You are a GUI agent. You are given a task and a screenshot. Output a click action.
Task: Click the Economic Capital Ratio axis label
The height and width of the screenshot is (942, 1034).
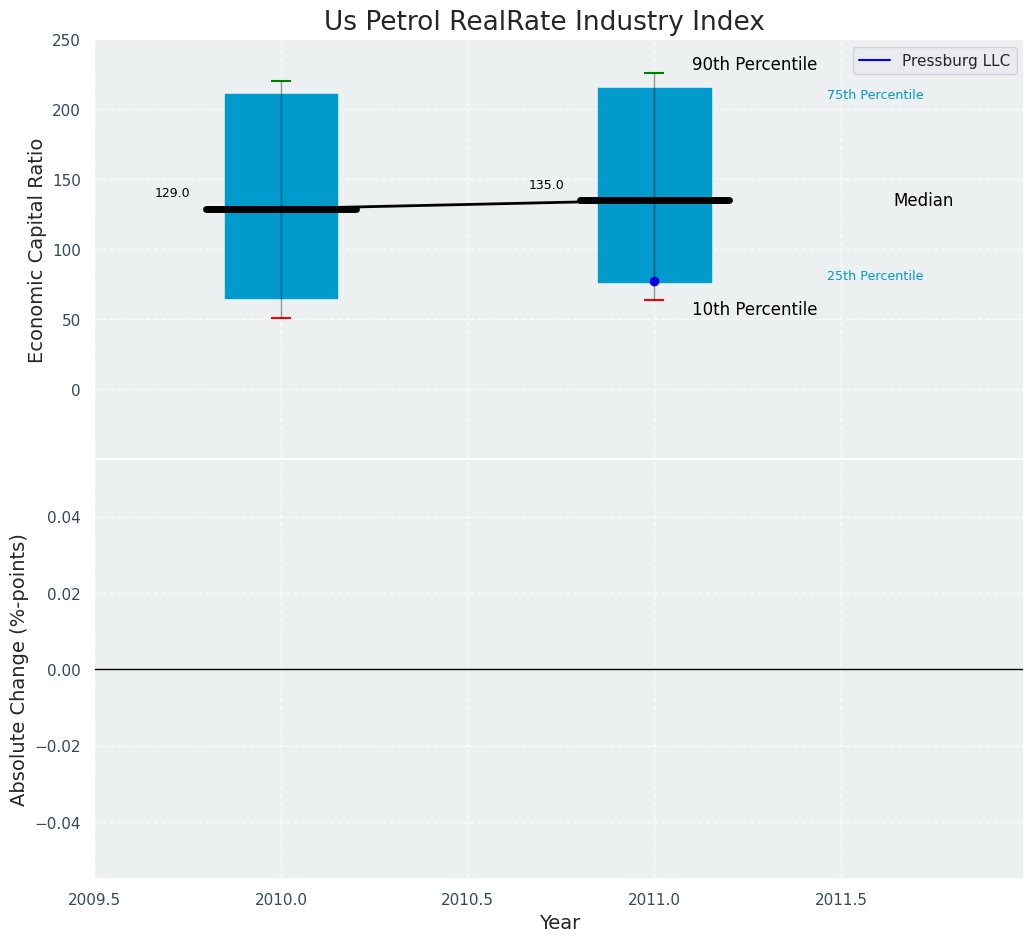[x=37, y=250]
